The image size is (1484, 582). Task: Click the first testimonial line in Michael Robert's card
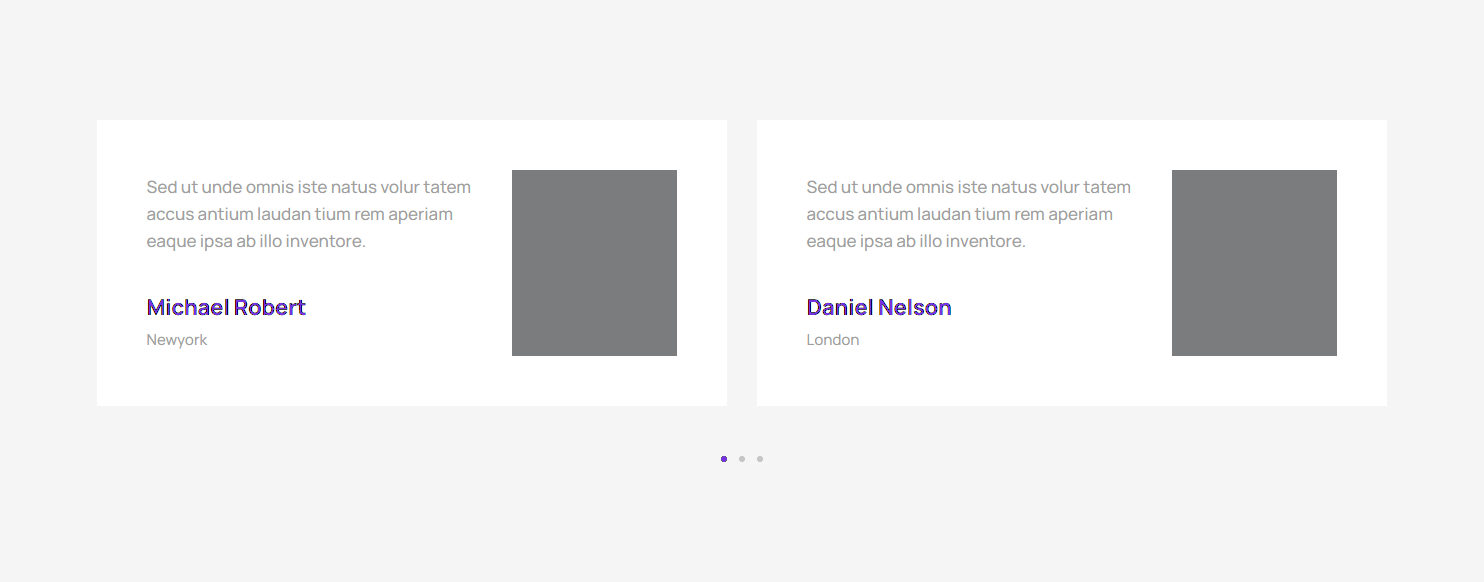pos(308,187)
